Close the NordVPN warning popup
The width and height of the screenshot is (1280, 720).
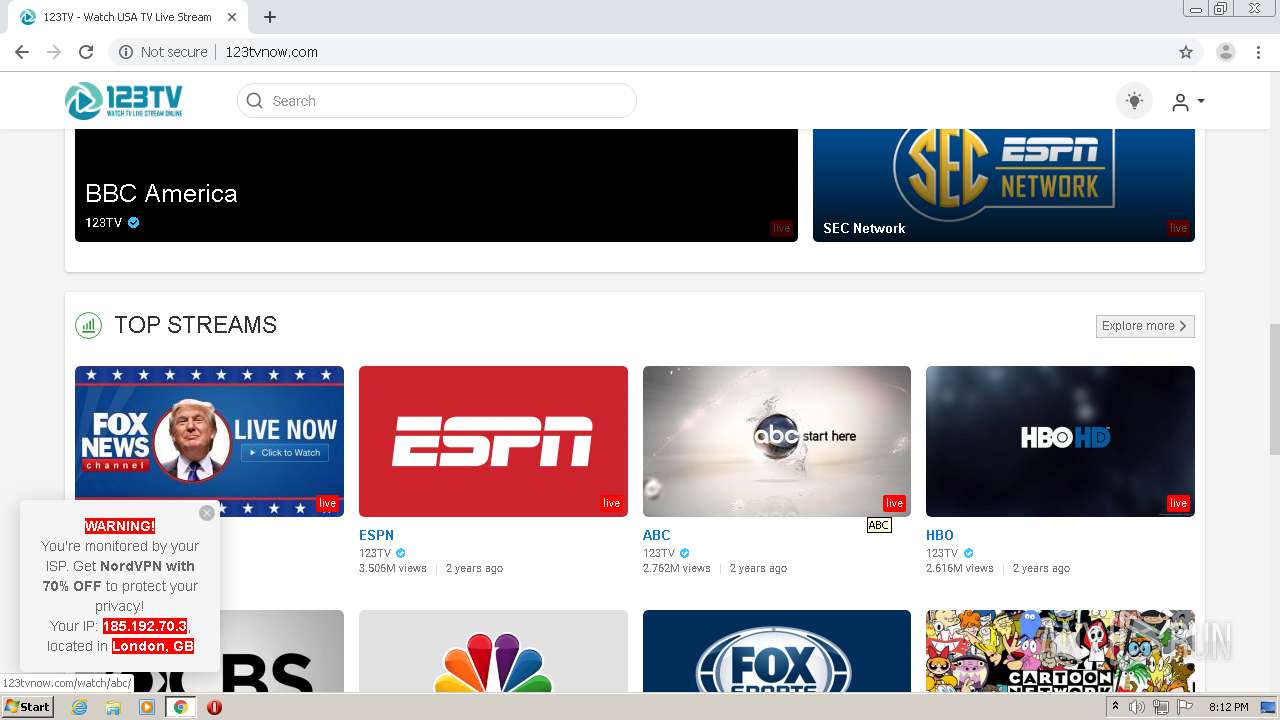click(x=206, y=513)
